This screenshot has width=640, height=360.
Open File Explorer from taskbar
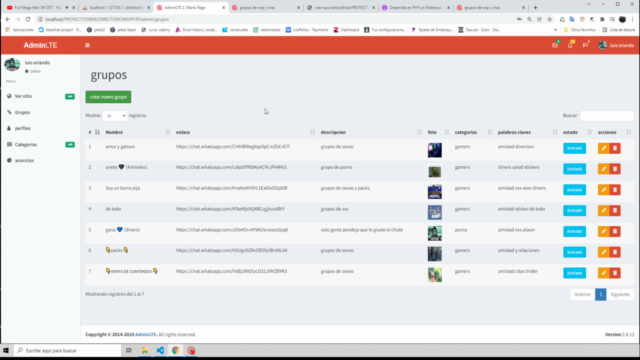coord(144,351)
